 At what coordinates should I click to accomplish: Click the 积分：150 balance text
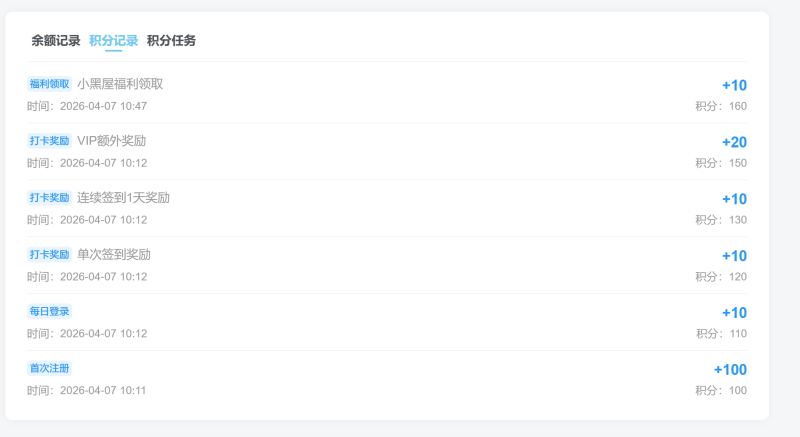coord(721,163)
